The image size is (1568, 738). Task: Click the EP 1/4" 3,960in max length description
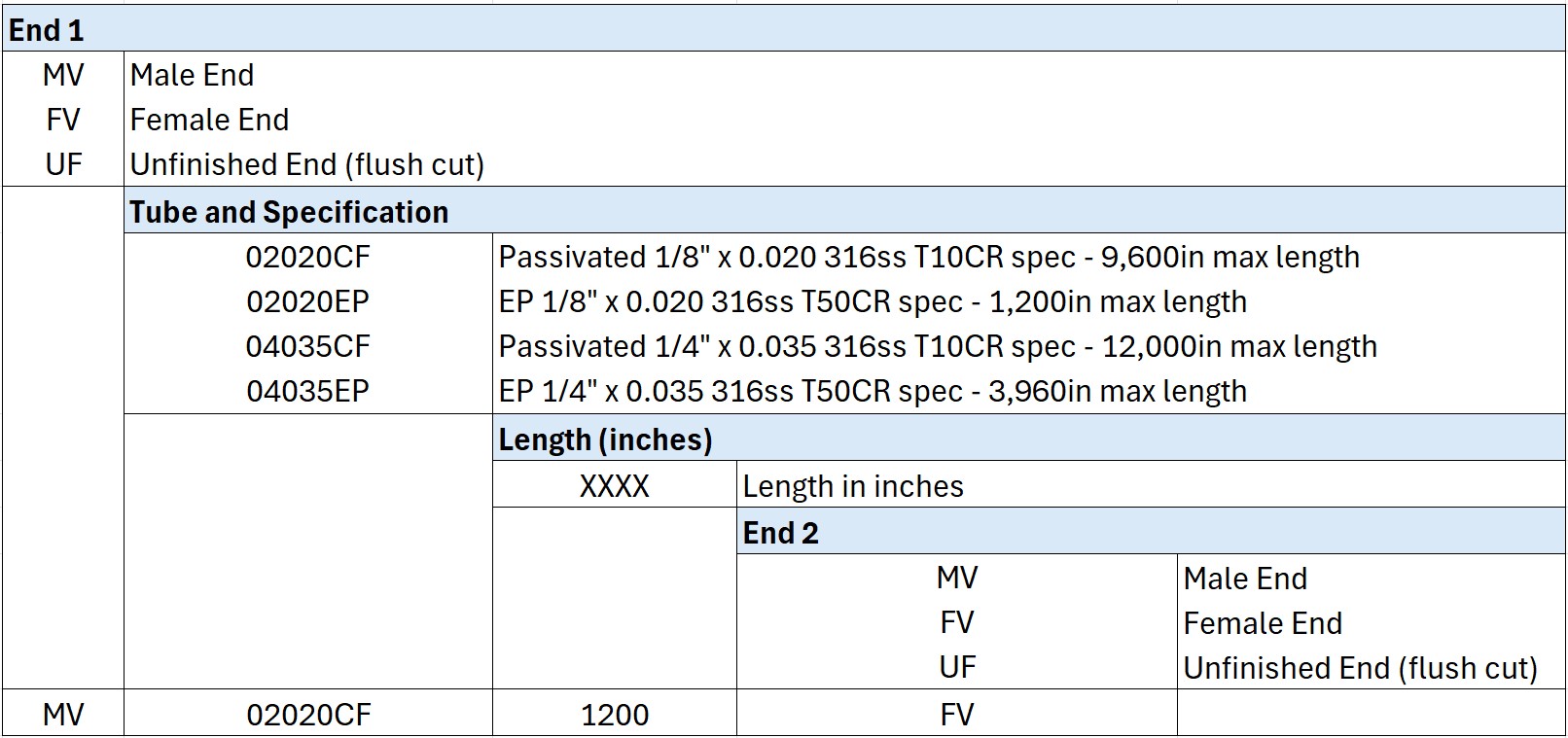point(873,391)
